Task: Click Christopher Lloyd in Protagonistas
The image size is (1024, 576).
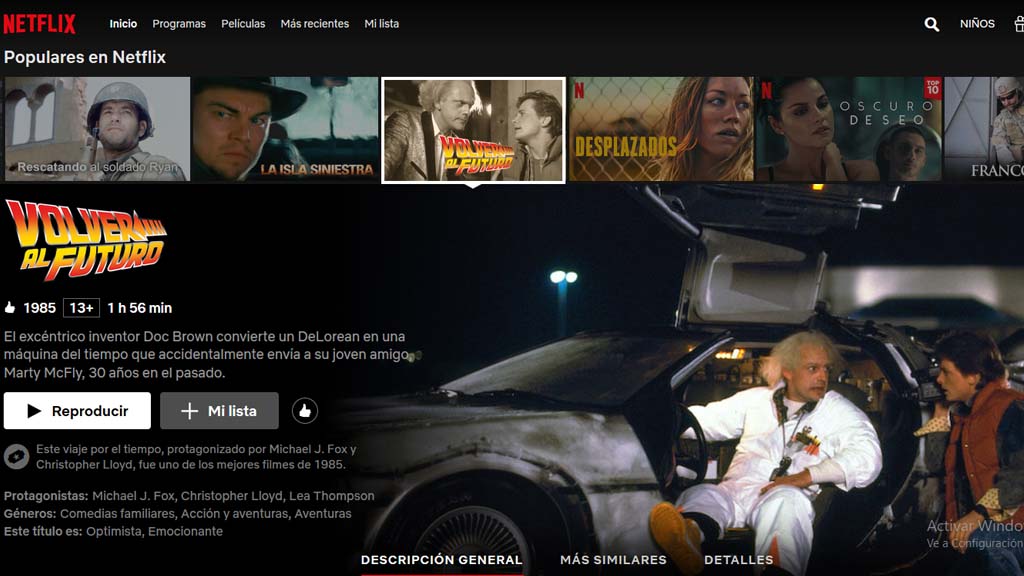Action: click(x=232, y=496)
